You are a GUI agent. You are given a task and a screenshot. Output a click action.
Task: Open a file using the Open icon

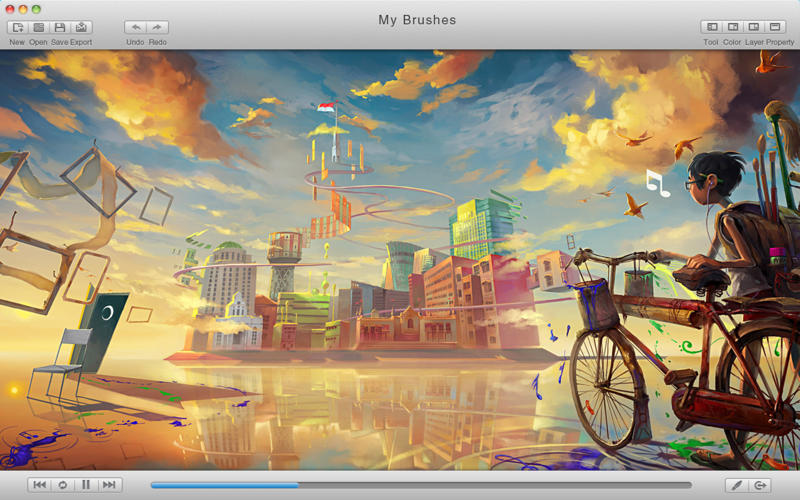38,28
